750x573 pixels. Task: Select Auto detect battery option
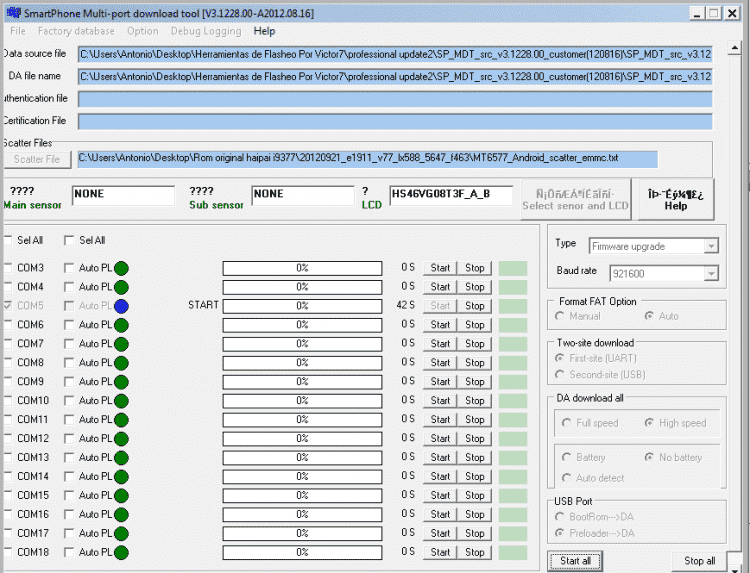coord(566,478)
